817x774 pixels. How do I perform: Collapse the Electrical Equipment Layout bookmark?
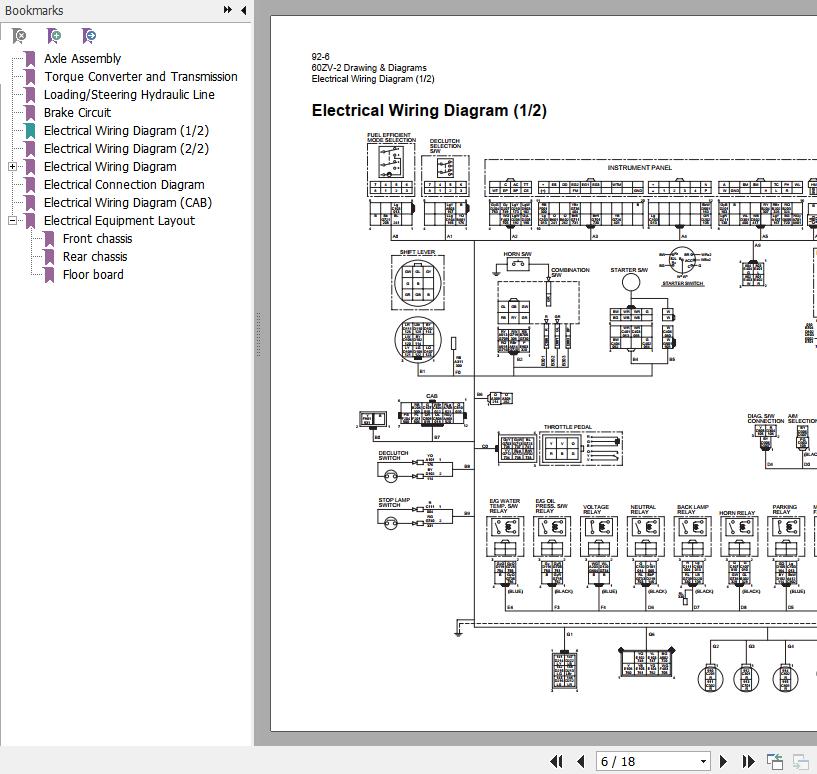[12, 221]
